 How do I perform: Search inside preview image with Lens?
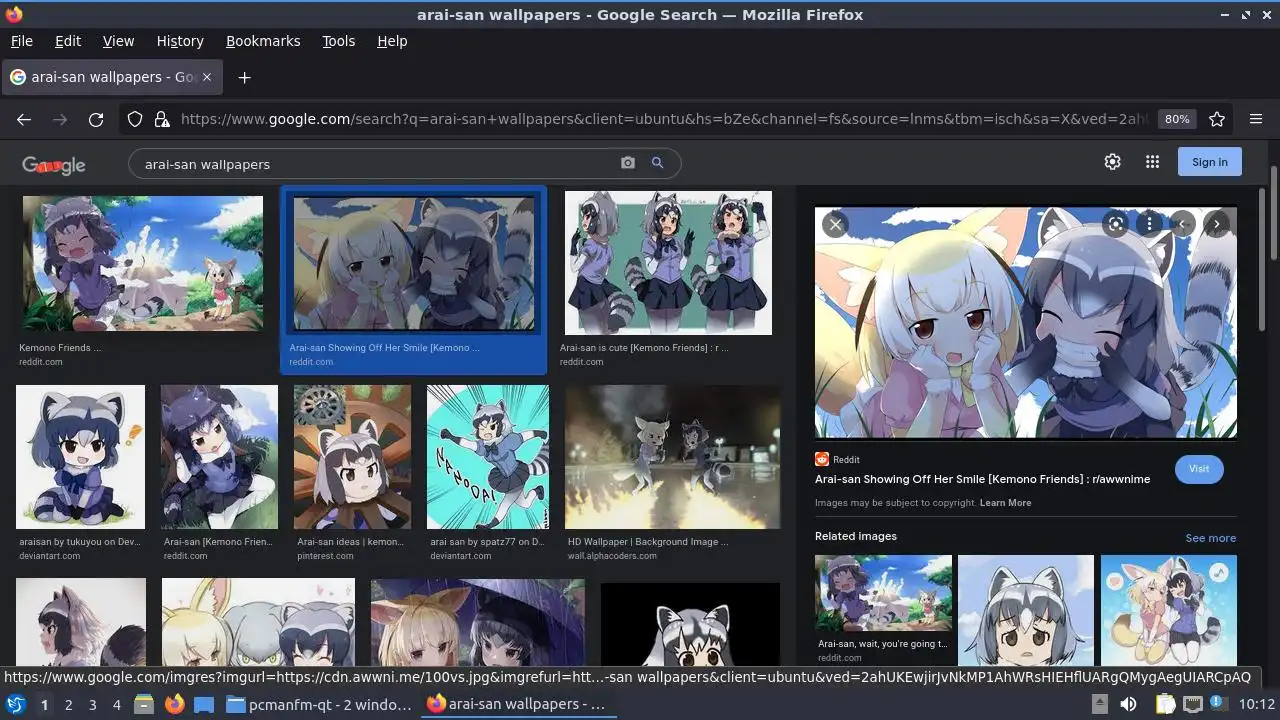point(1115,224)
